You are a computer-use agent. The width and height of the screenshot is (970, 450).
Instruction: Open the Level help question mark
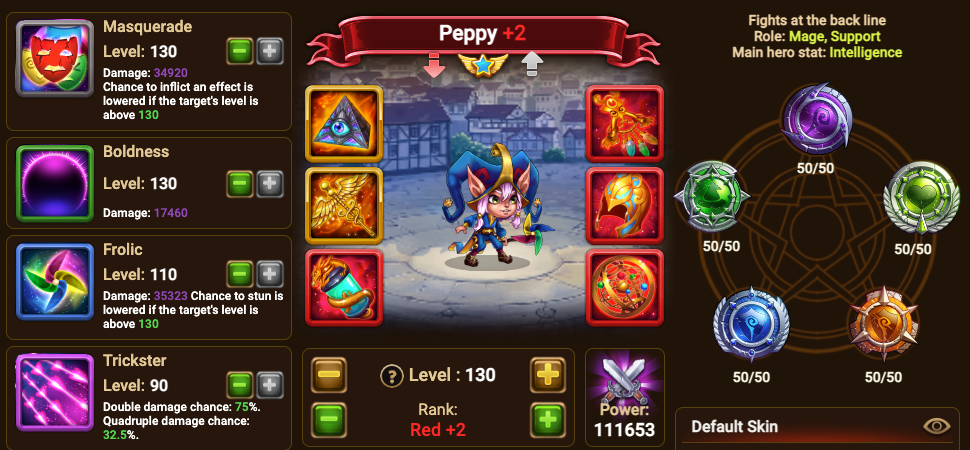click(392, 376)
